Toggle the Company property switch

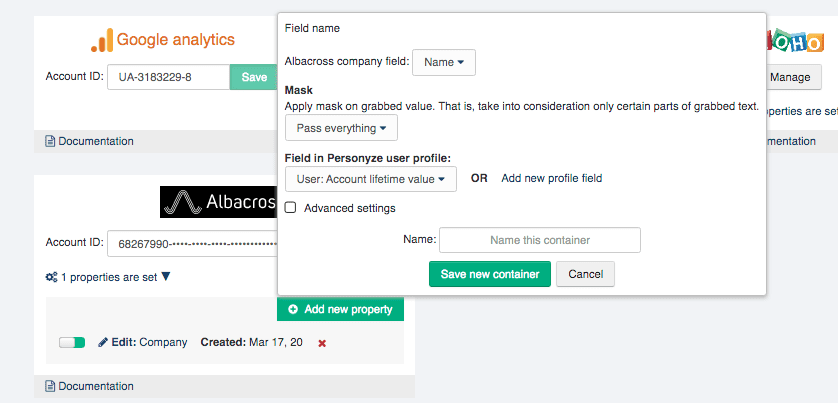pyautogui.click(x=72, y=342)
